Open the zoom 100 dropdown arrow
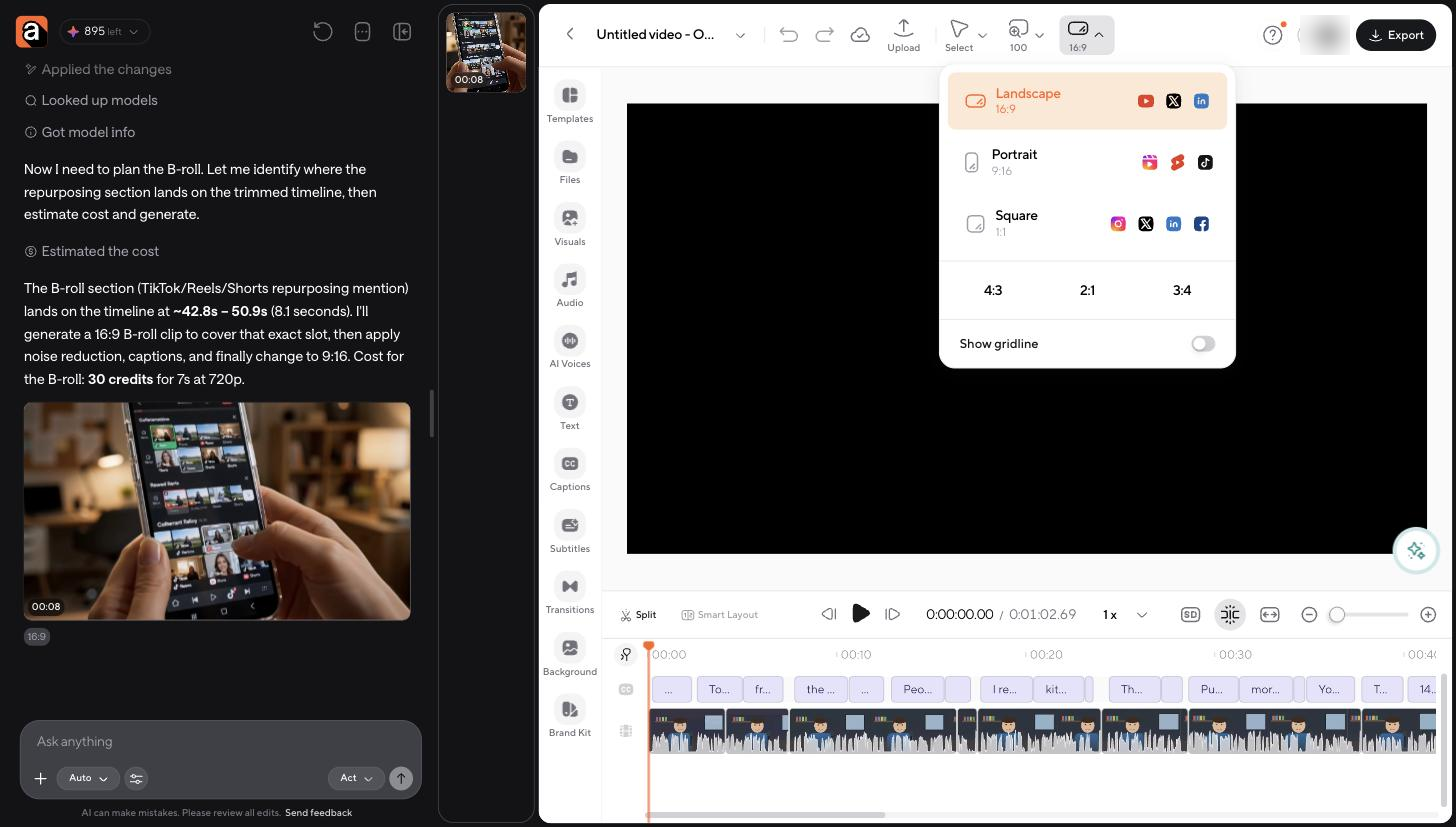The image size is (1456, 827). 1039,35
